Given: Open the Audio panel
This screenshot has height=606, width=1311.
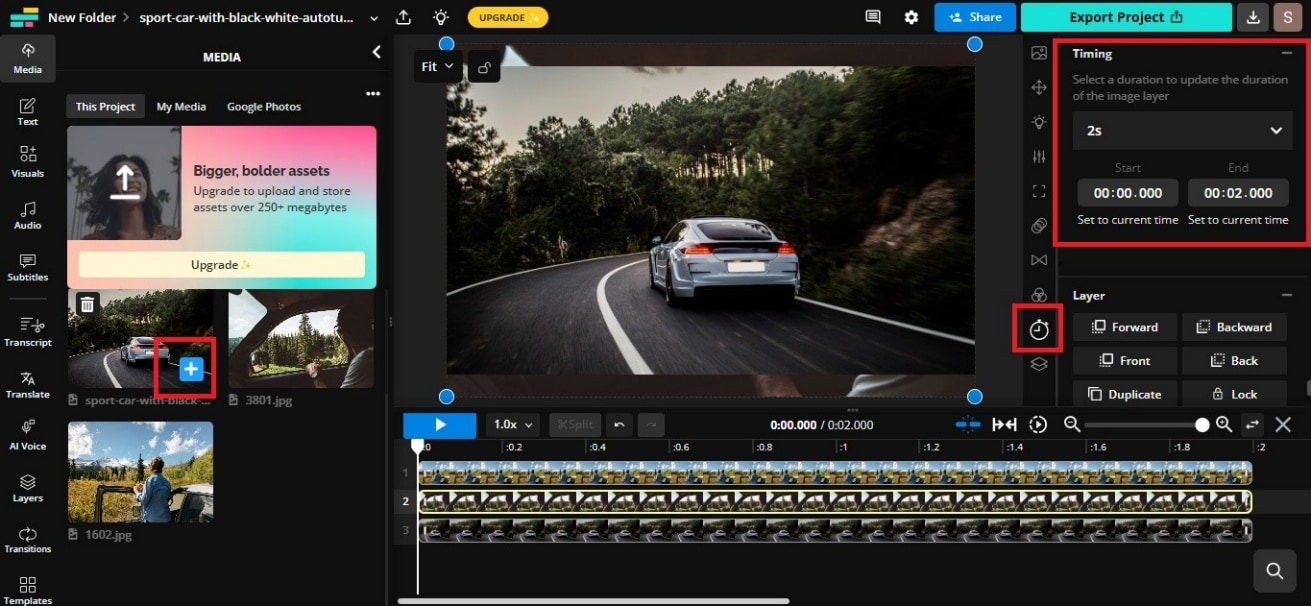Looking at the screenshot, I should (27, 214).
